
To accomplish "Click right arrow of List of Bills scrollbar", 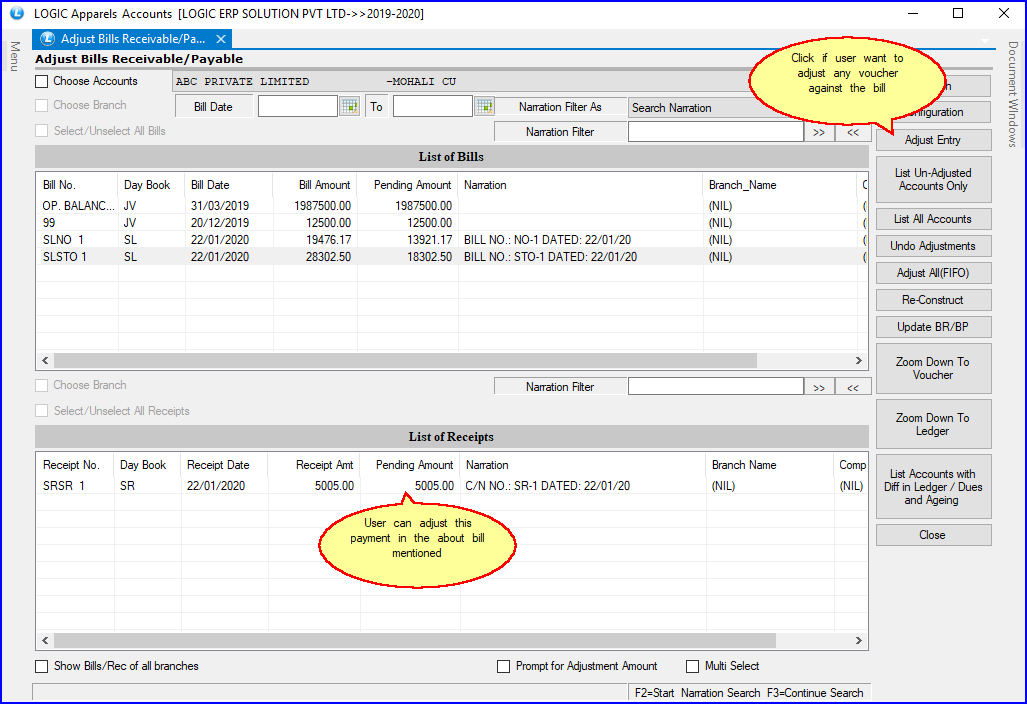I will [x=859, y=361].
